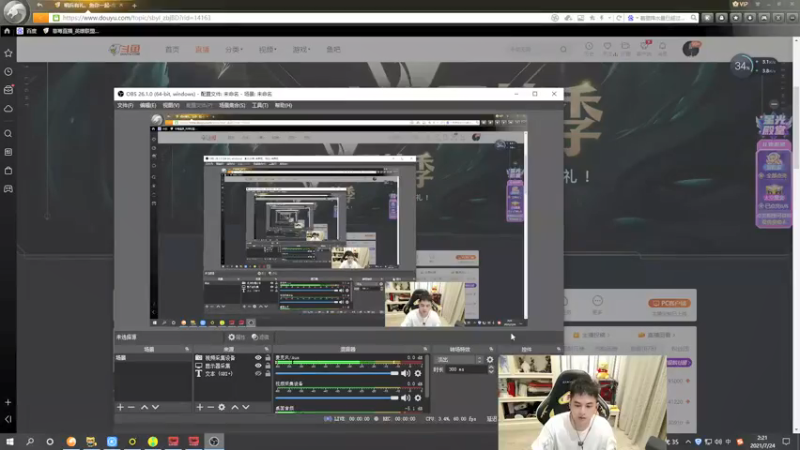Go to 直播 on Douyu navigation
The width and height of the screenshot is (800, 450).
(x=203, y=49)
